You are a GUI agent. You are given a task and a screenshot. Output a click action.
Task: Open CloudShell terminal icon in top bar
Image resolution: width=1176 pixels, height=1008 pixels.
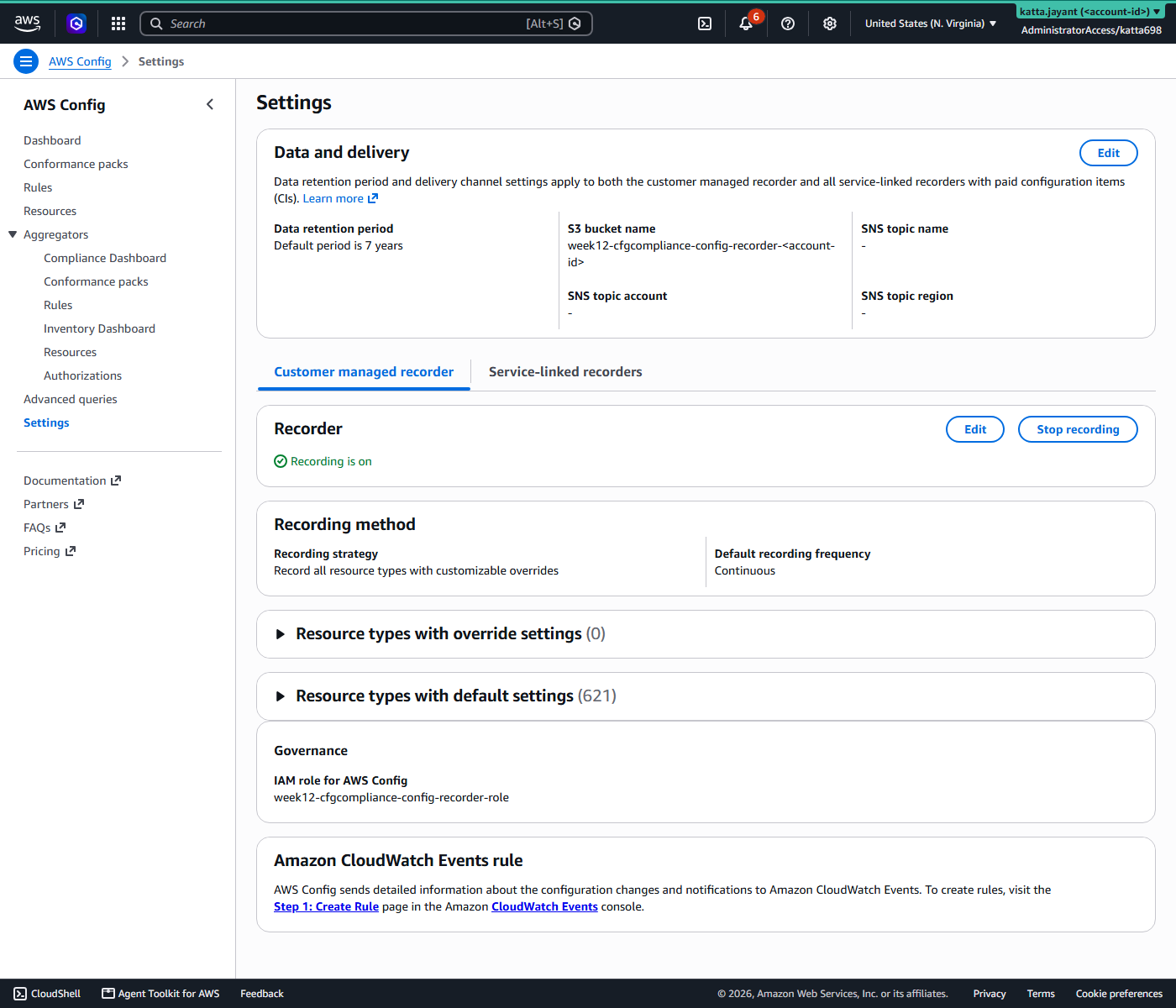(705, 24)
